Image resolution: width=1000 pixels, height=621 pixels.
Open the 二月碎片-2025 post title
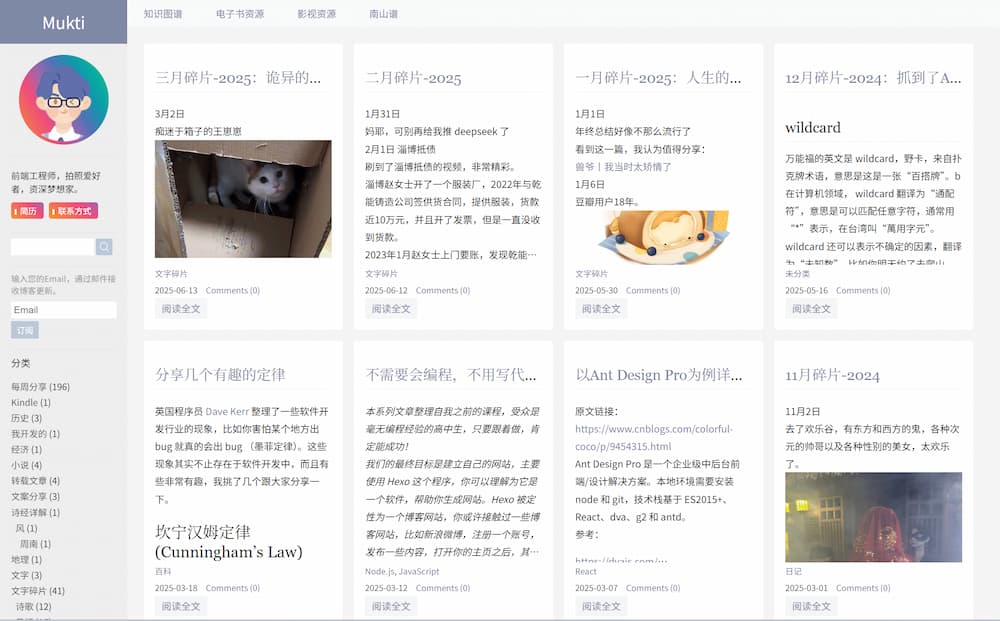(x=413, y=78)
